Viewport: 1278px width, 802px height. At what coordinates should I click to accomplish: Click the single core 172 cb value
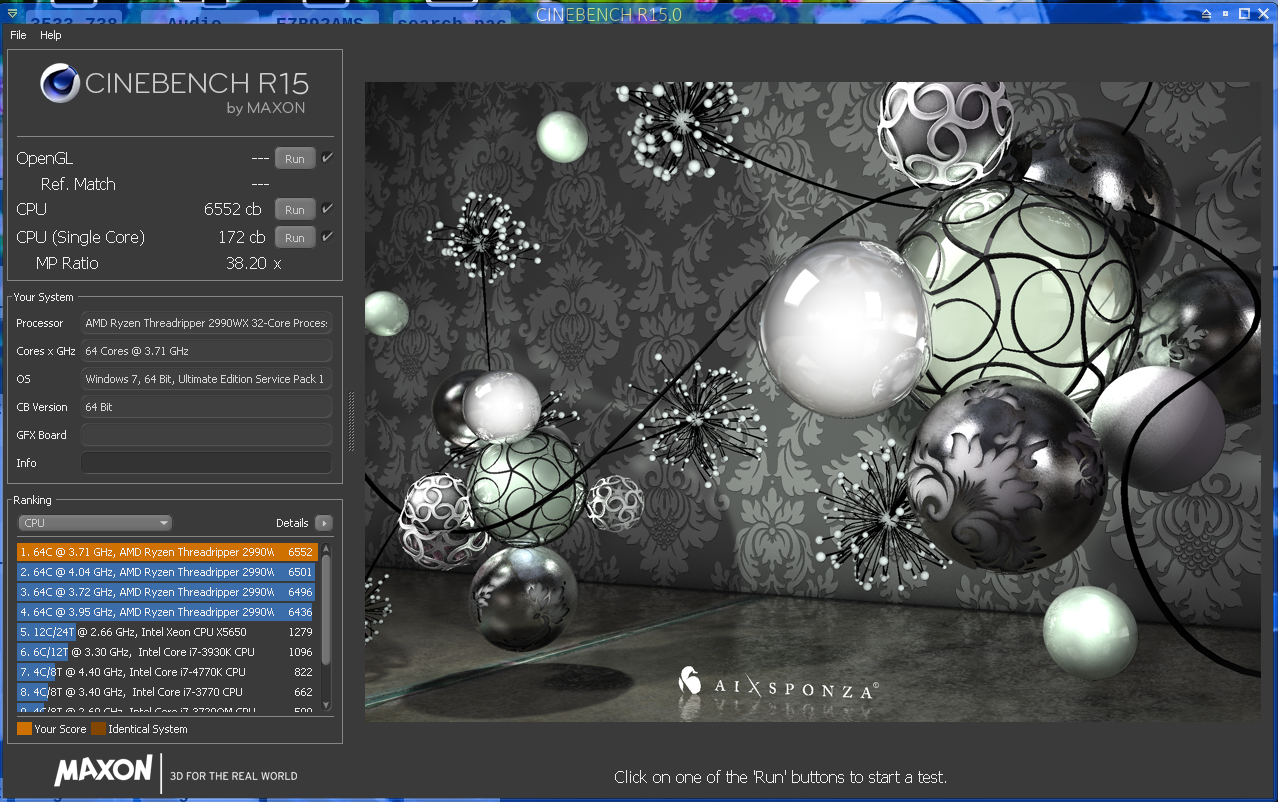coord(240,237)
